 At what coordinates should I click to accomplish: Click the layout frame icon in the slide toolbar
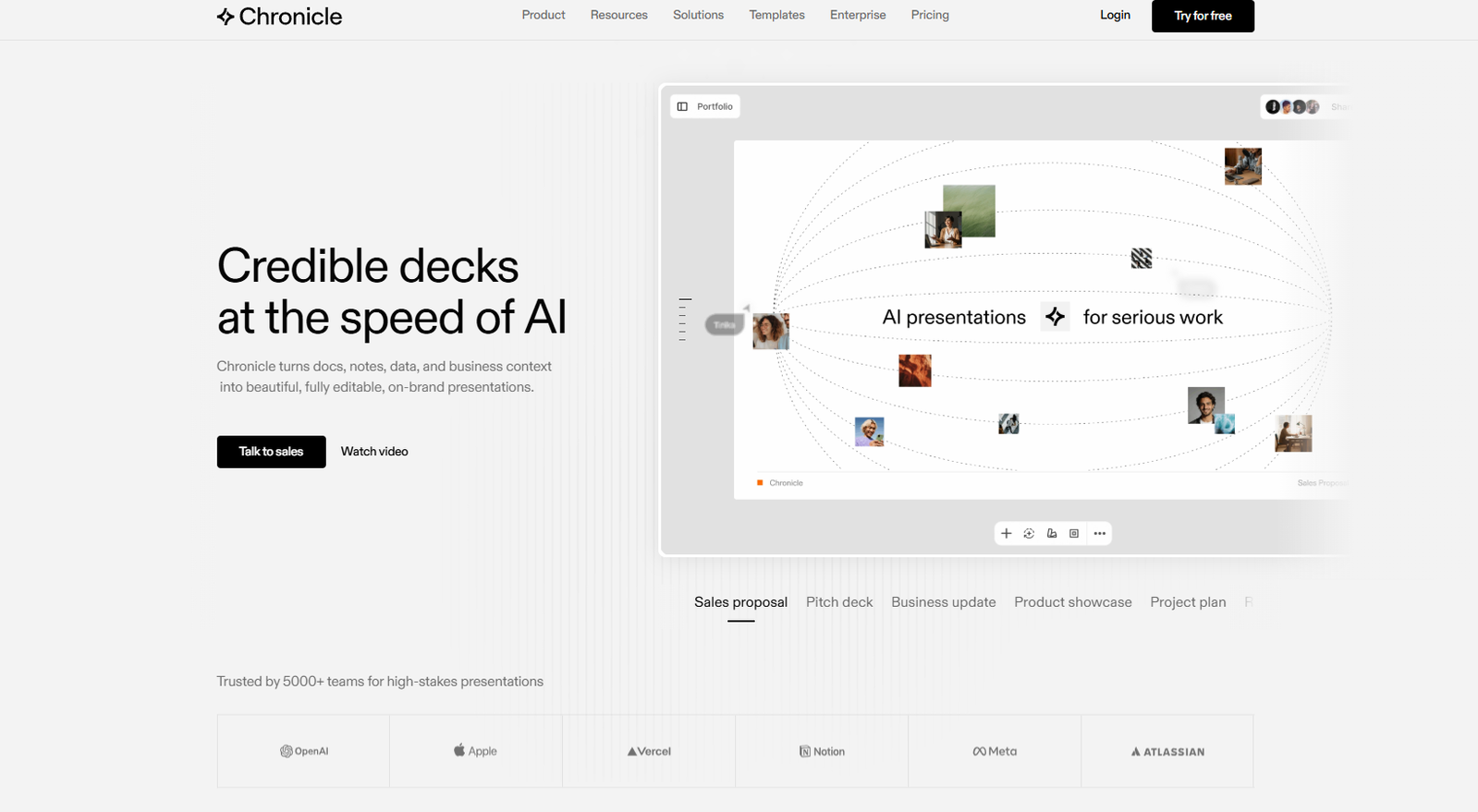(1074, 534)
